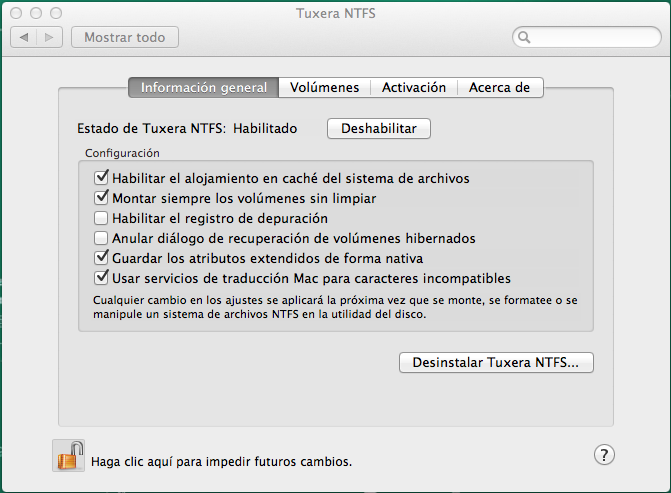Click the Deshabilitar button
671x493 pixels.
[x=379, y=128]
